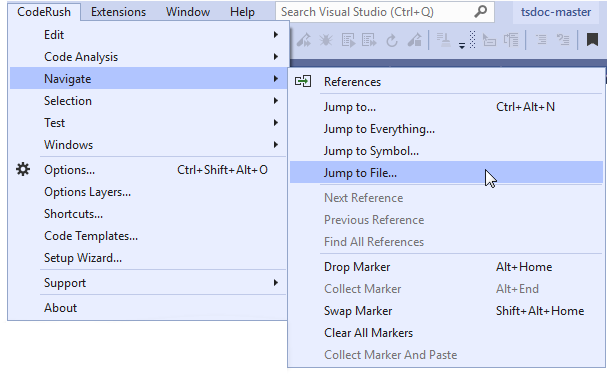Image resolution: width=607 pixels, height=376 pixels.
Task: Click the search magnifier icon
Action: tap(480, 12)
